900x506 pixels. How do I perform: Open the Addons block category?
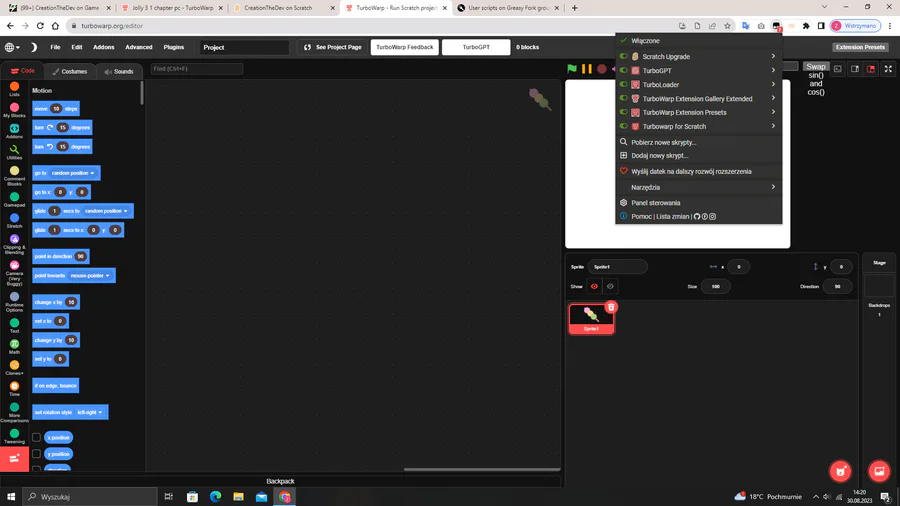tap(14, 131)
